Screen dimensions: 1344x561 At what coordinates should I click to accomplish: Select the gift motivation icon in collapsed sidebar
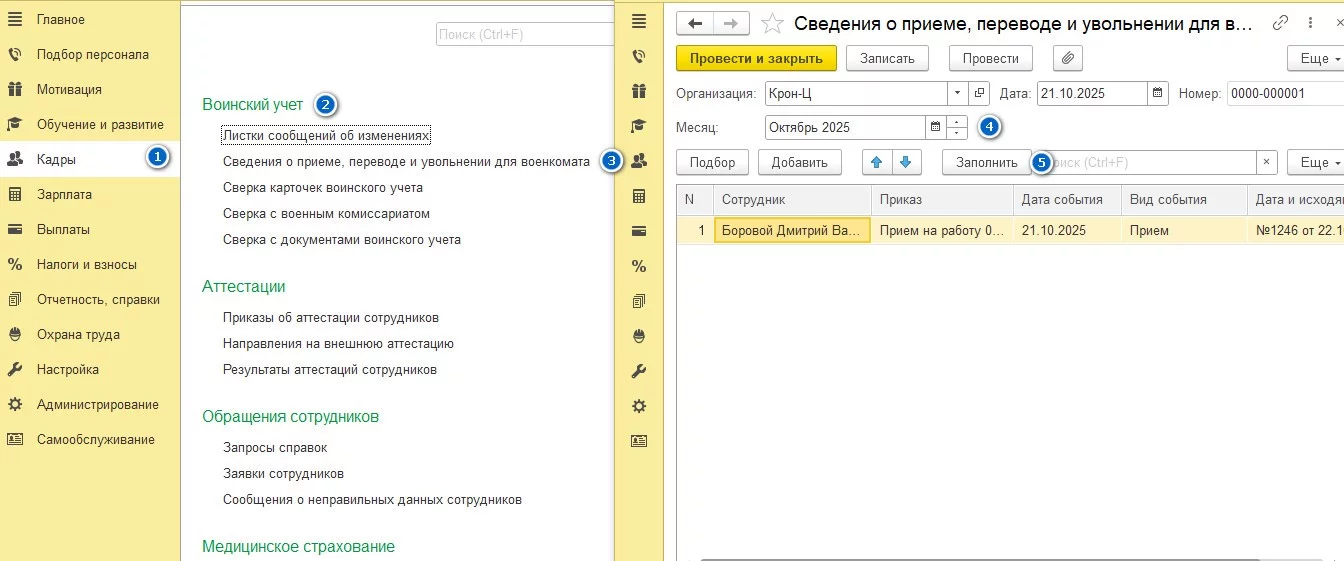pyautogui.click(x=639, y=91)
